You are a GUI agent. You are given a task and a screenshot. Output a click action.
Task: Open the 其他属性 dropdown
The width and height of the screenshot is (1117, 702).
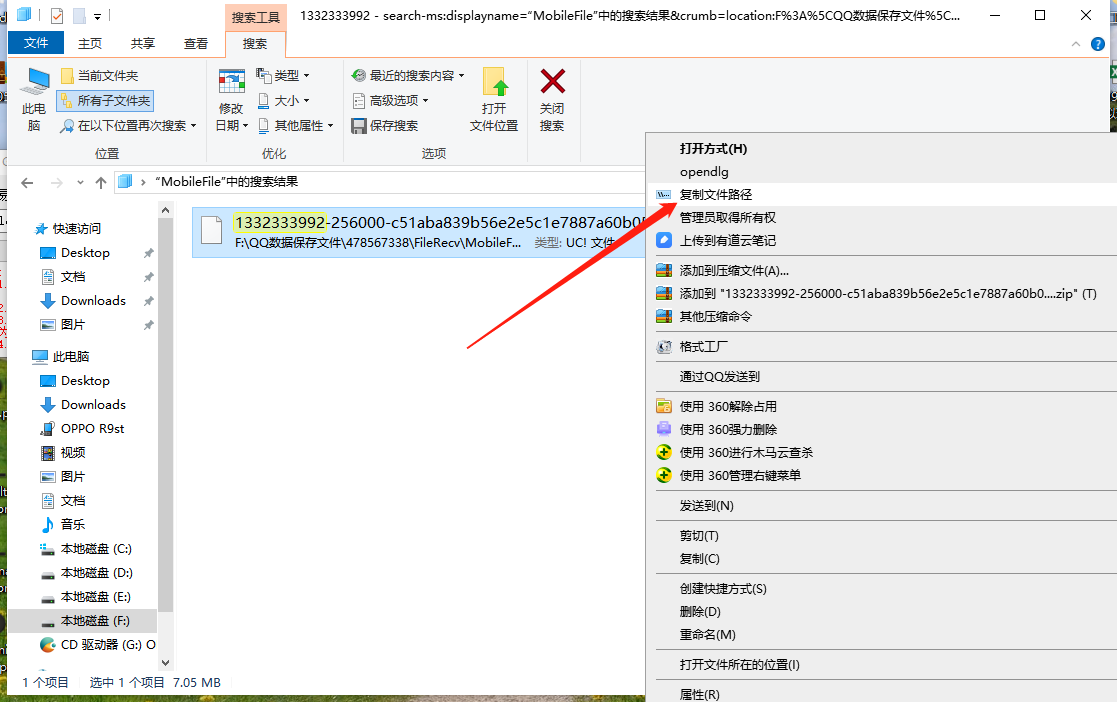307,125
